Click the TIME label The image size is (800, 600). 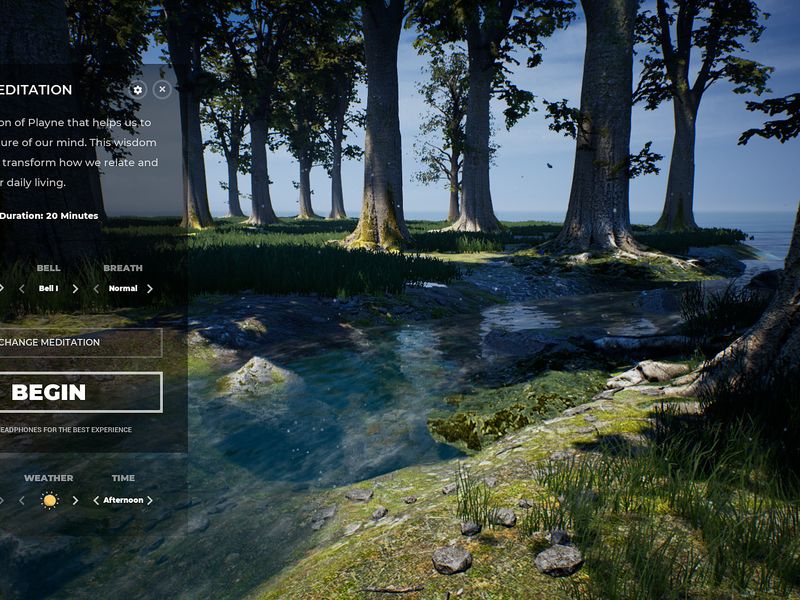pyautogui.click(x=123, y=478)
